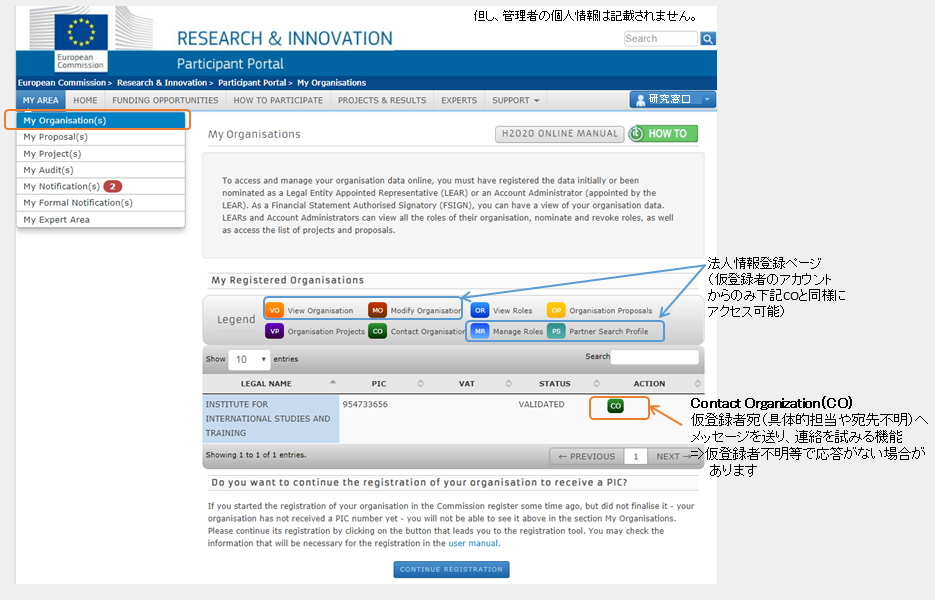Click the green CO contact organisation action icon

click(x=615, y=406)
